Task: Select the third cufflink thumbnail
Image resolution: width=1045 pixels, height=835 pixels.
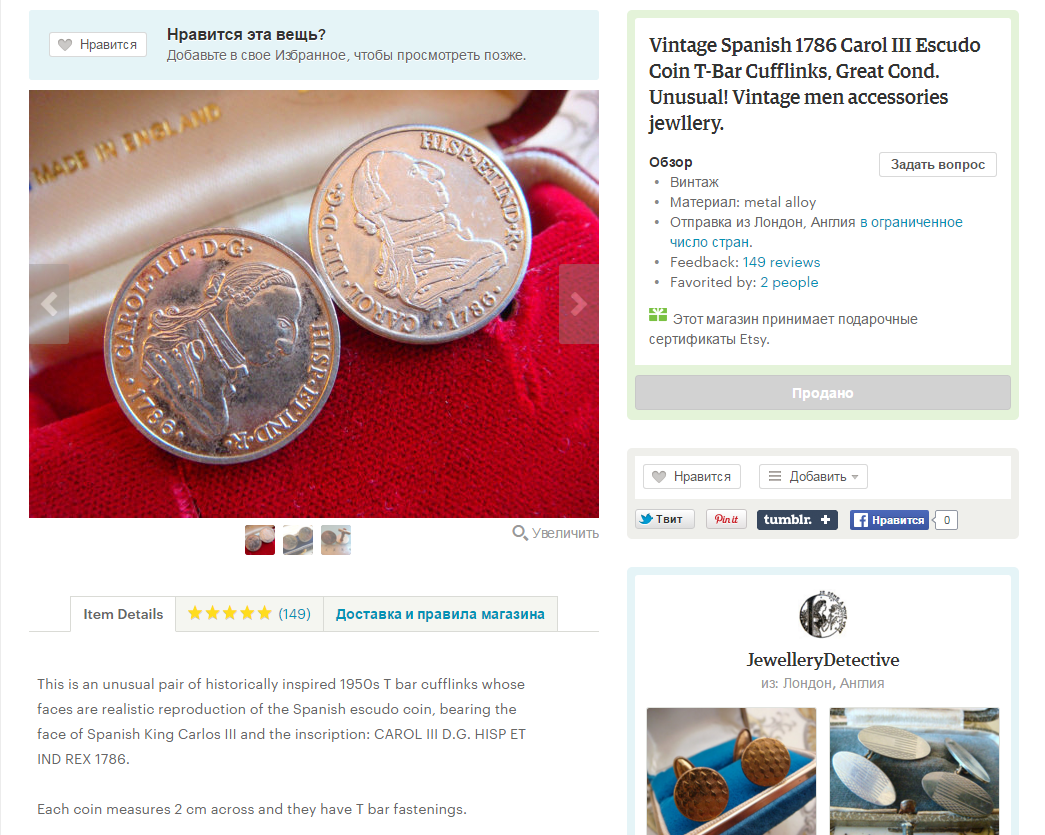Action: (336, 540)
